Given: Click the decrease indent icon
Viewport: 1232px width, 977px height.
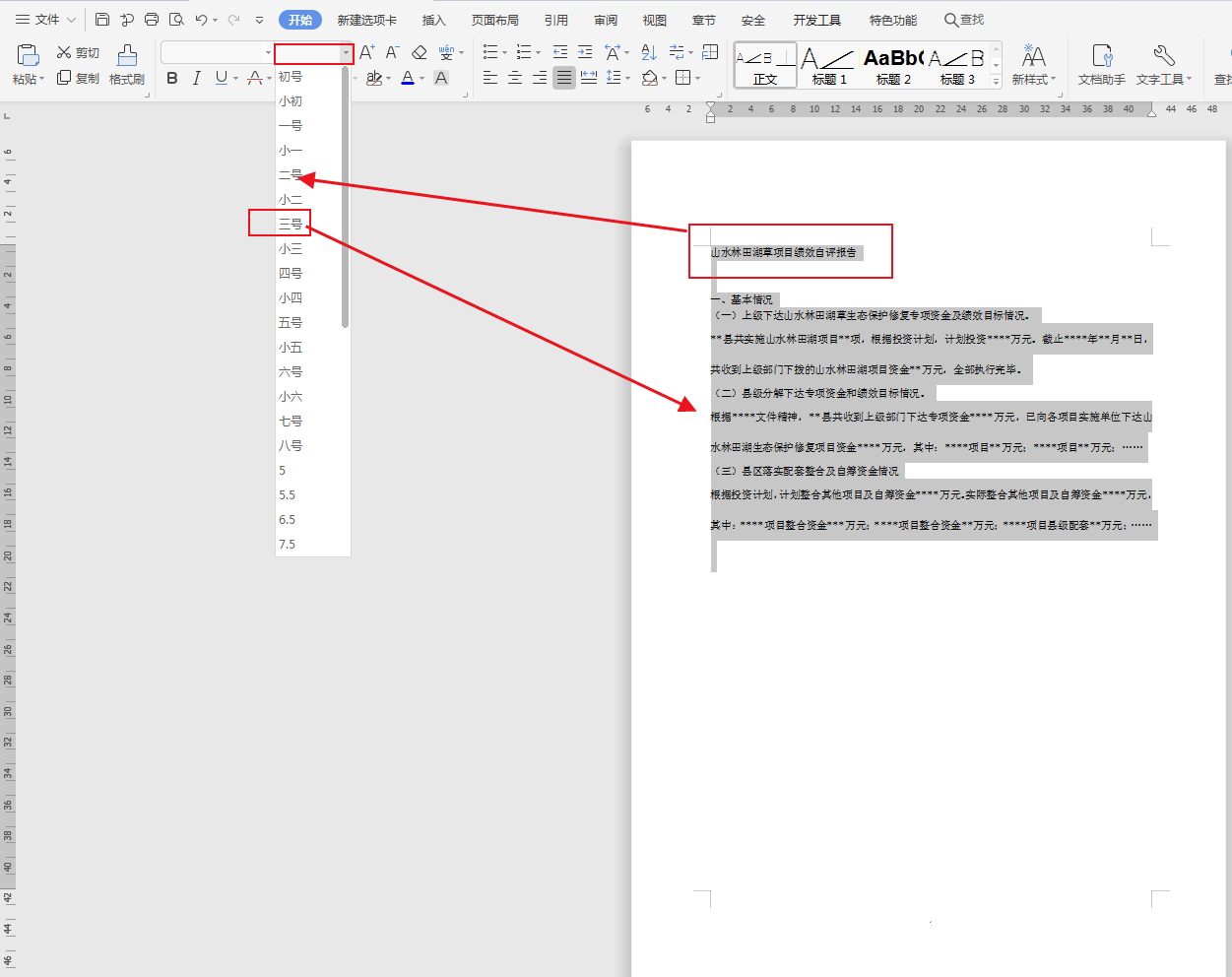Looking at the screenshot, I should pyautogui.click(x=560, y=53).
